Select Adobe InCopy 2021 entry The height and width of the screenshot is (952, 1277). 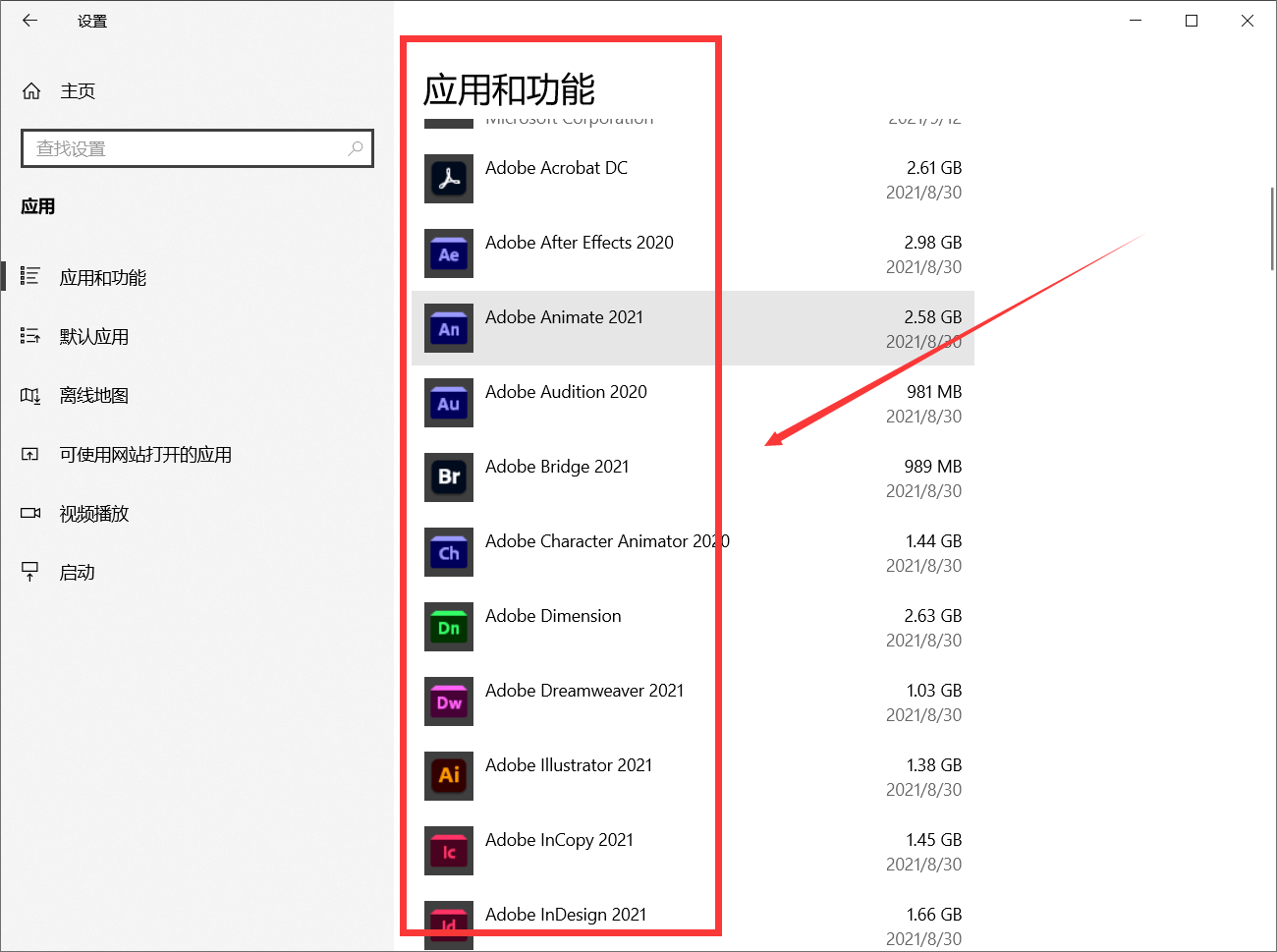(693, 851)
